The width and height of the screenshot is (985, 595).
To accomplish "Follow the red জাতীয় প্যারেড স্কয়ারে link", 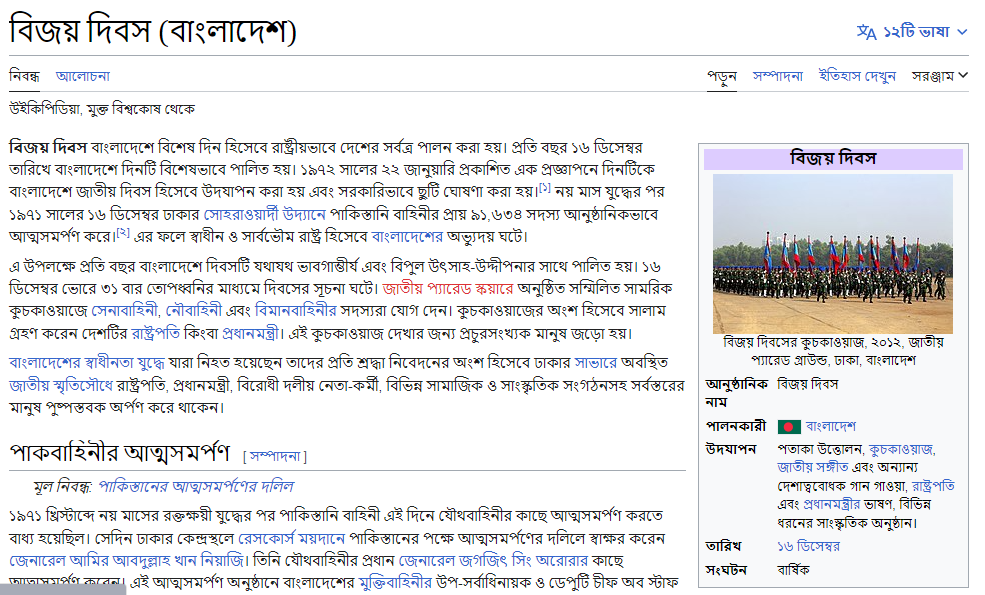I will [446, 286].
